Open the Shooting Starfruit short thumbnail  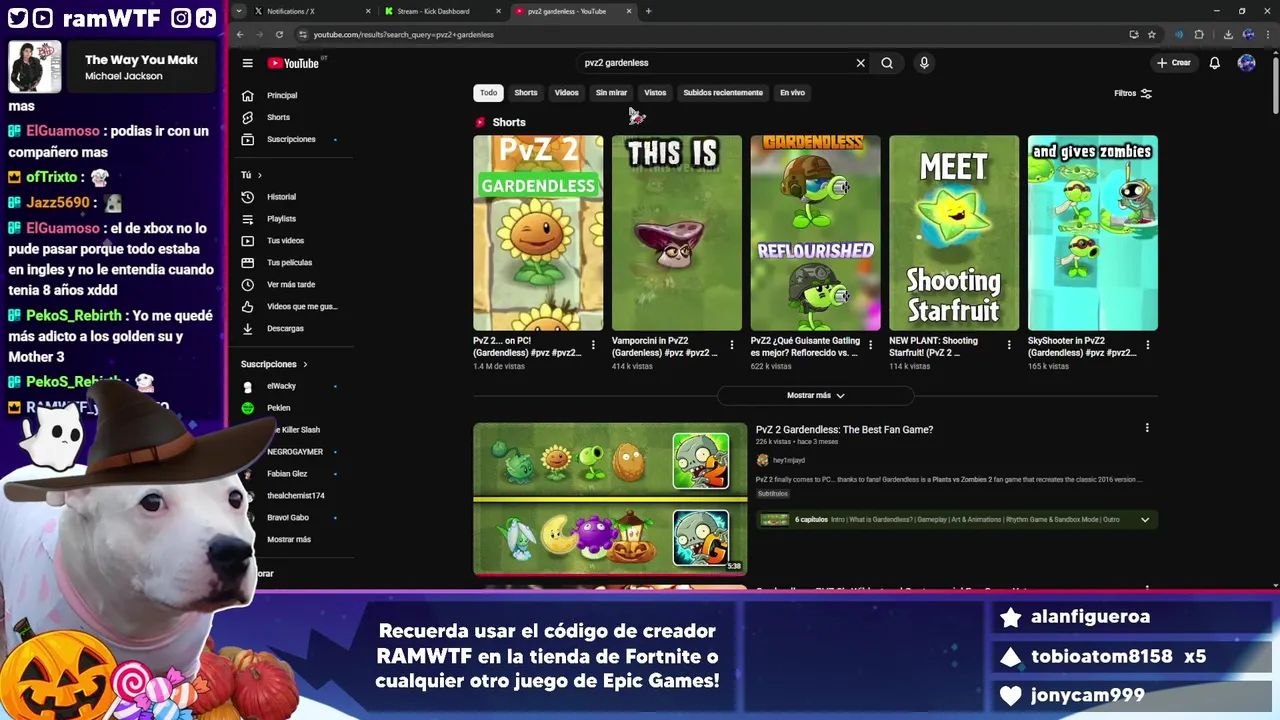954,233
